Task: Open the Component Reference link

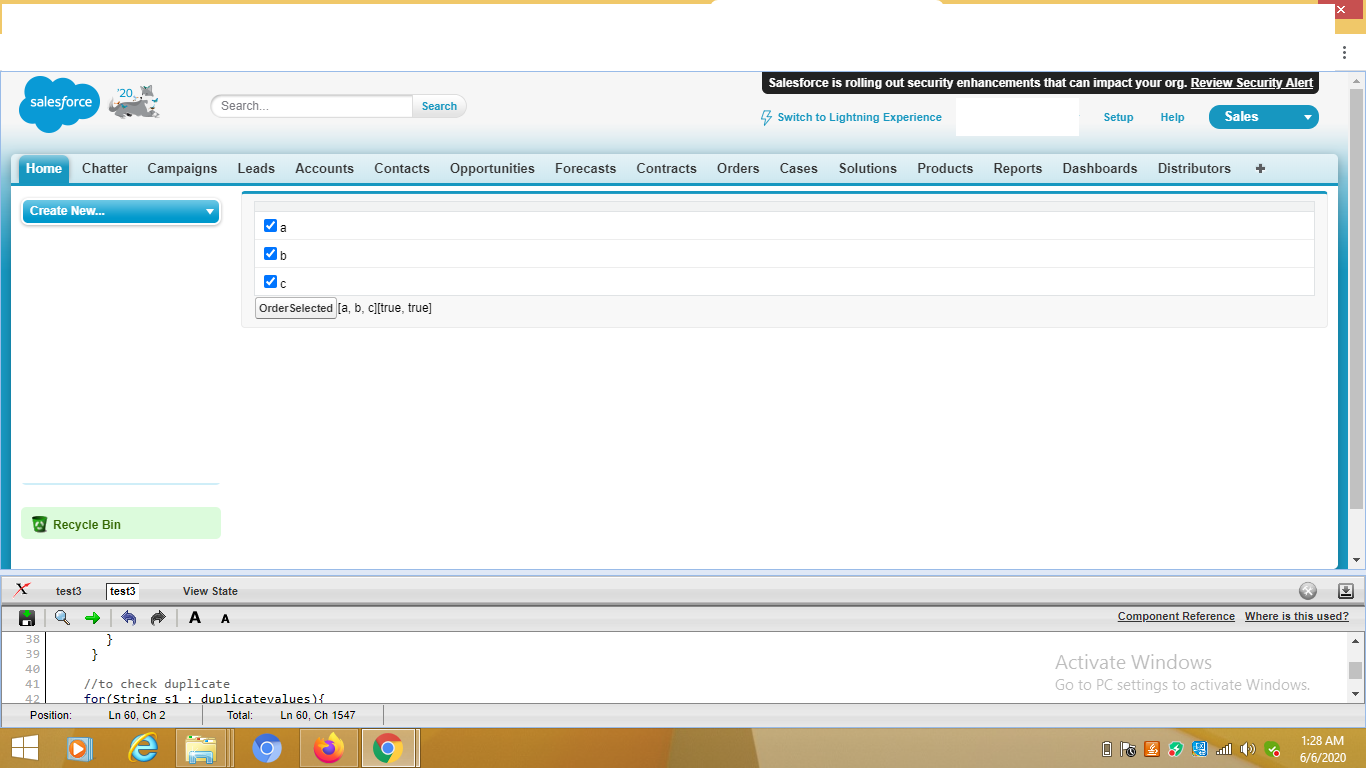Action: [1176, 616]
